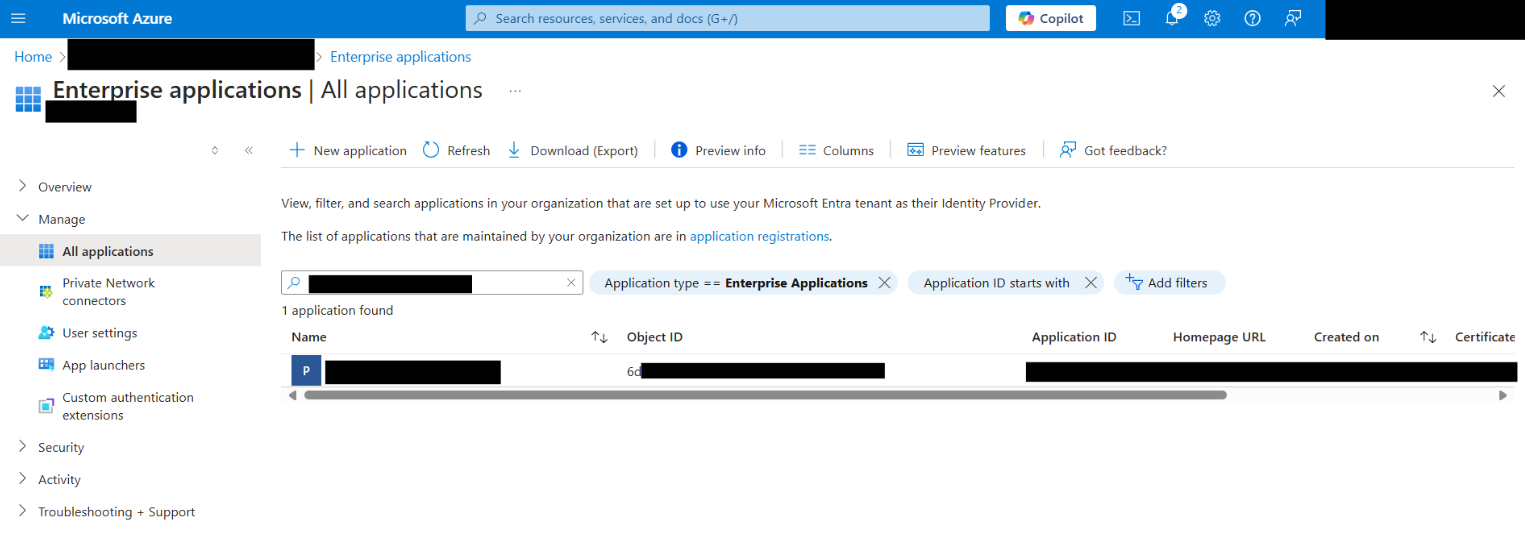Open portal settings gear
1525x552 pixels.
[1212, 19]
